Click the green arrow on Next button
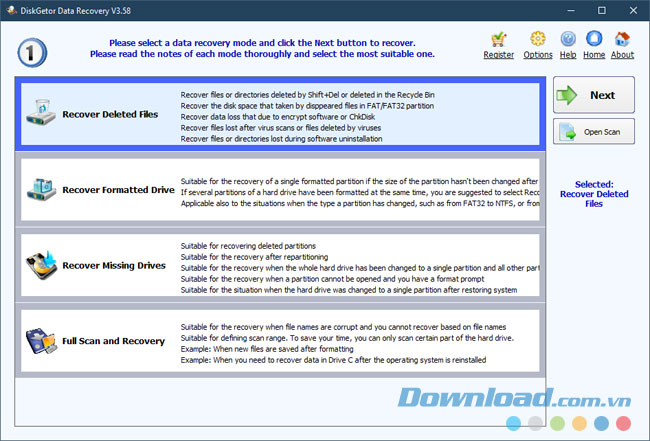The image size is (650, 441). (567, 95)
